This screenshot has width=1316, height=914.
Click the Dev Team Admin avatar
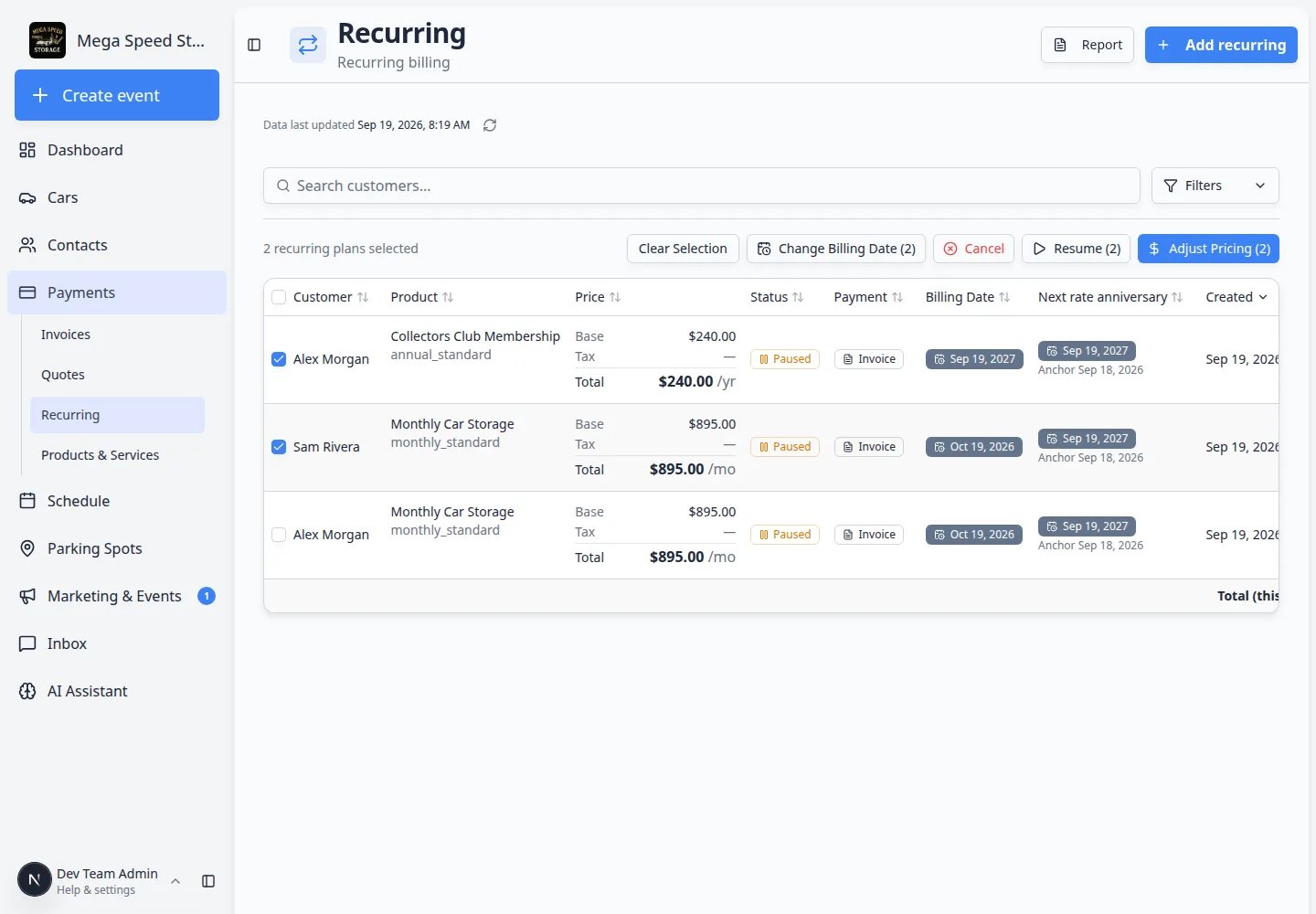(x=35, y=880)
